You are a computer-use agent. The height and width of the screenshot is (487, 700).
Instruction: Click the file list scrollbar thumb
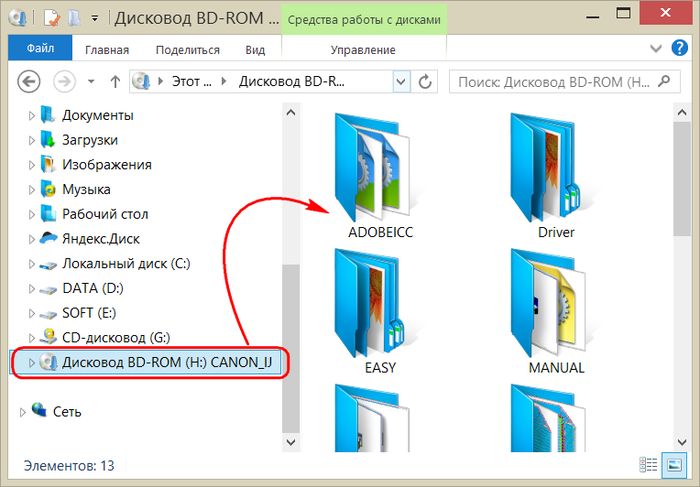tap(682, 179)
